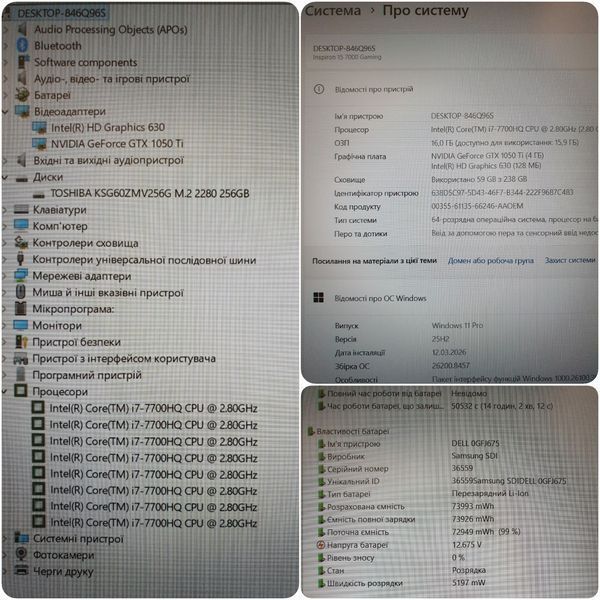
Task: Click the Диски drive icon
Action: pyautogui.click(x=21, y=178)
